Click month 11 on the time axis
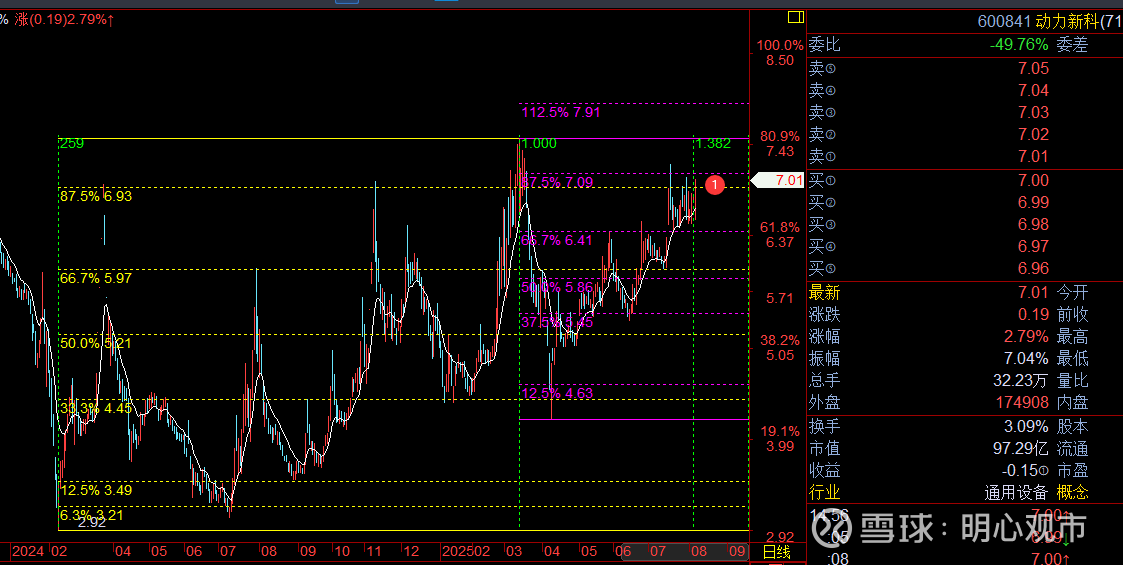1123x565 pixels. (x=374, y=552)
